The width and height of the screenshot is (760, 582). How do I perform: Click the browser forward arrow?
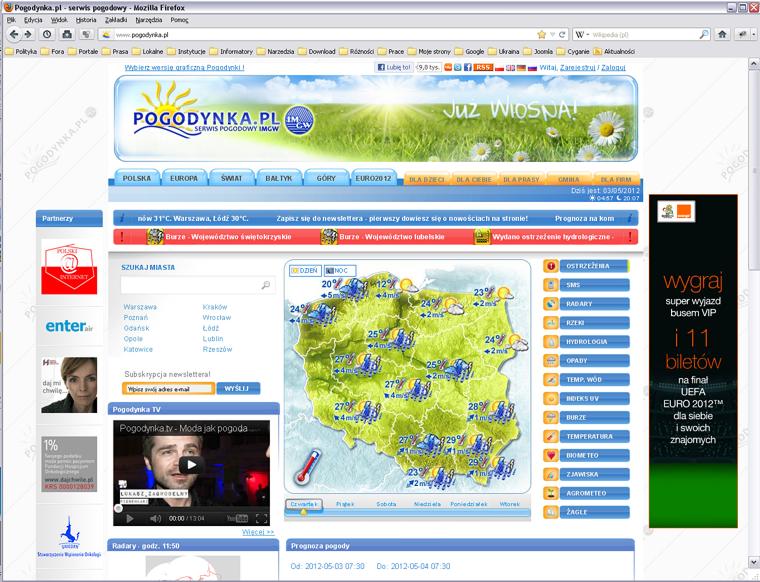pos(28,34)
